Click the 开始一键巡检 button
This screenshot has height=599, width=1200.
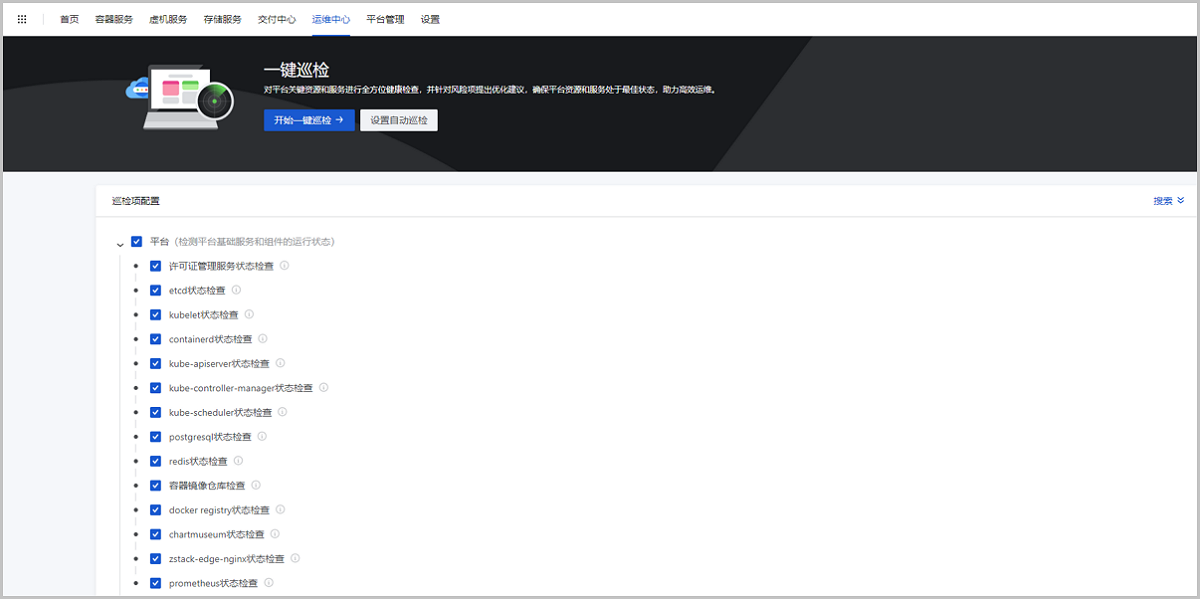coord(309,119)
